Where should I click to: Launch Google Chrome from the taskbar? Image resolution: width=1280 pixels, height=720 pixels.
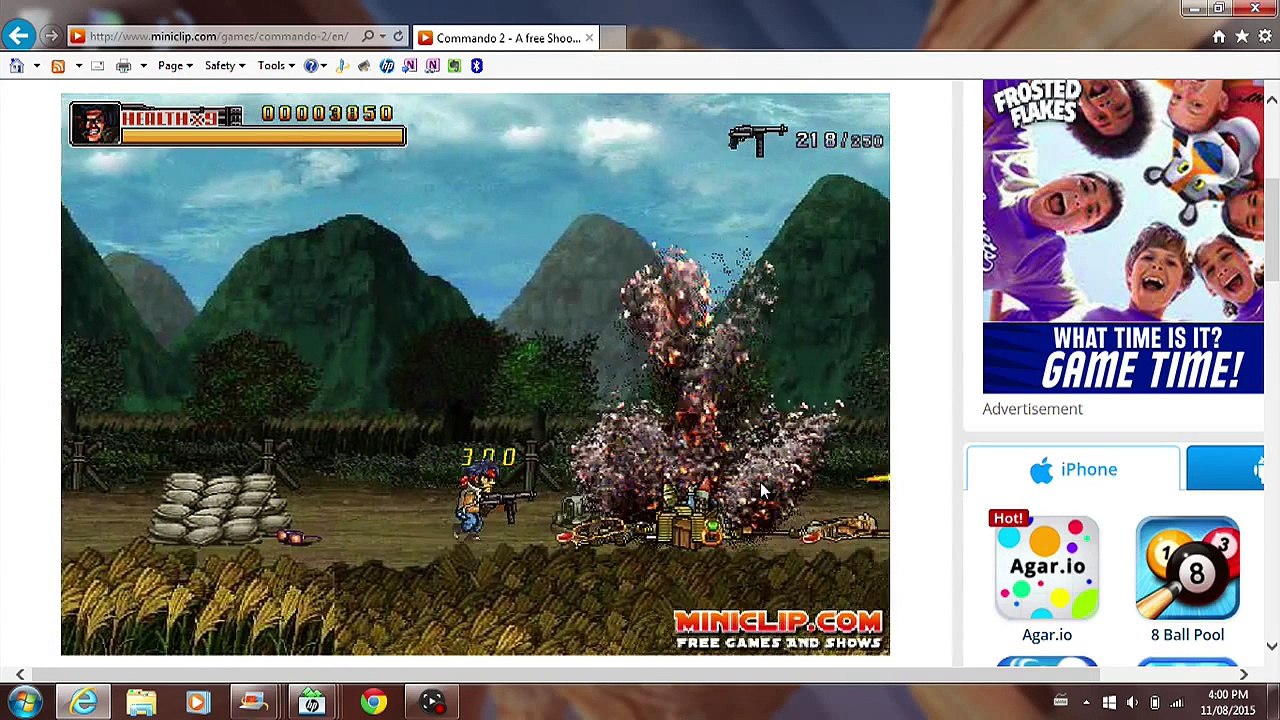coord(373,702)
